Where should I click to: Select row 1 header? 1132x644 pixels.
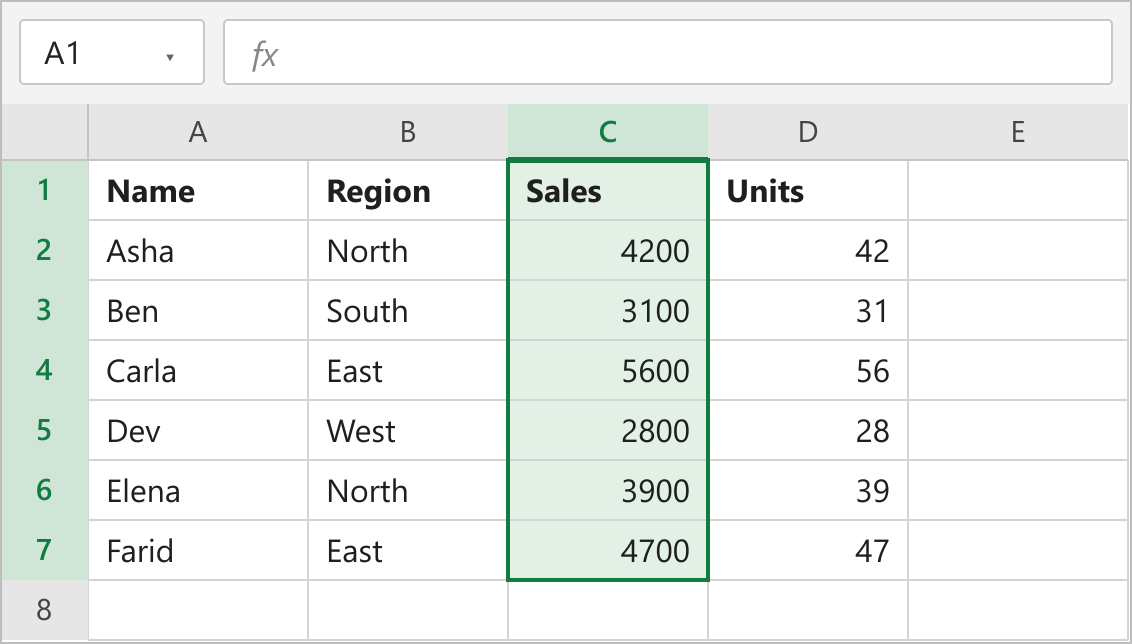click(45, 190)
